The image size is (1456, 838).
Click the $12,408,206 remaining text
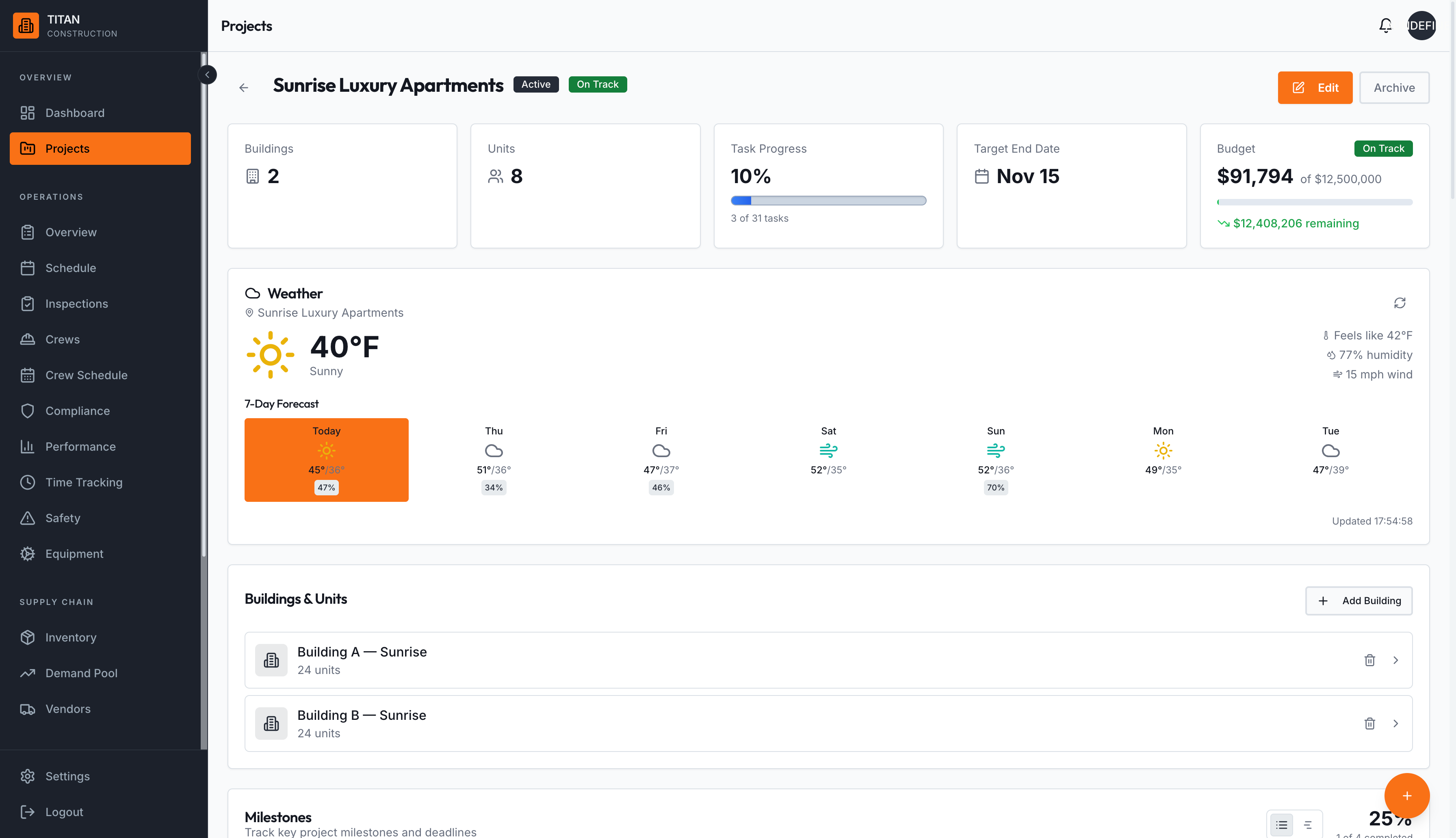coord(1296,223)
